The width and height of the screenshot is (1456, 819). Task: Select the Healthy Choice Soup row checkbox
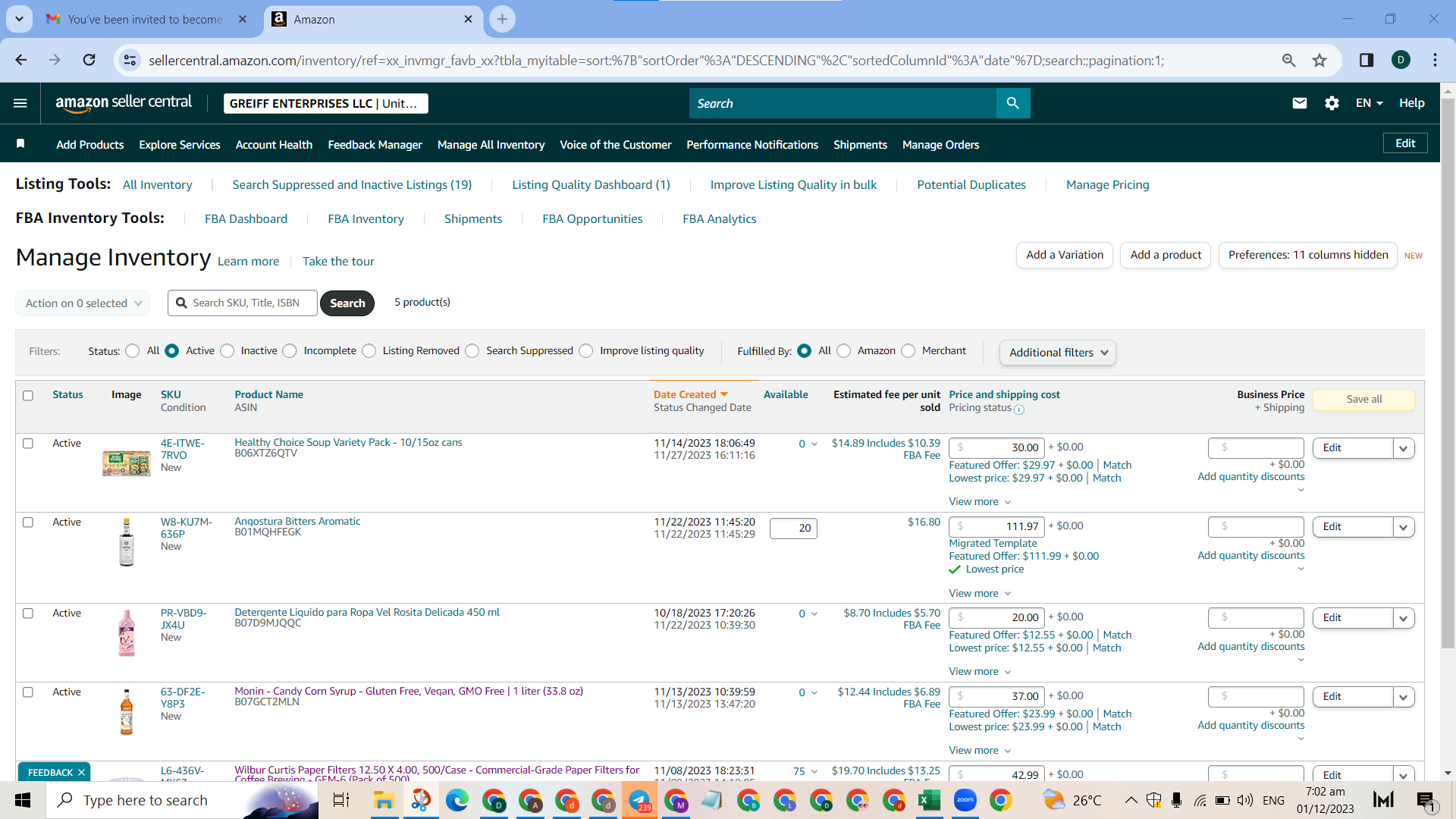coord(28,444)
